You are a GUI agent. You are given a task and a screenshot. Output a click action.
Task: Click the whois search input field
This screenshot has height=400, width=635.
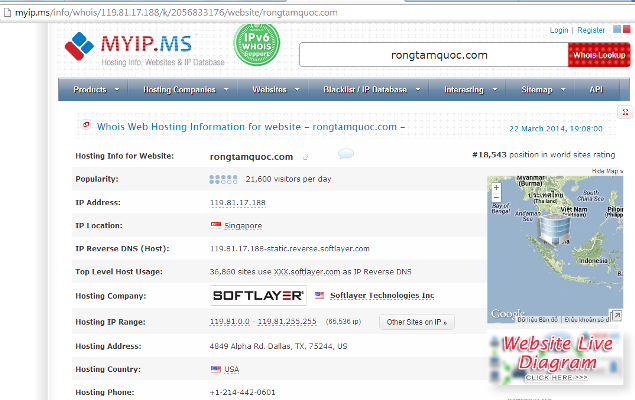click(x=432, y=55)
